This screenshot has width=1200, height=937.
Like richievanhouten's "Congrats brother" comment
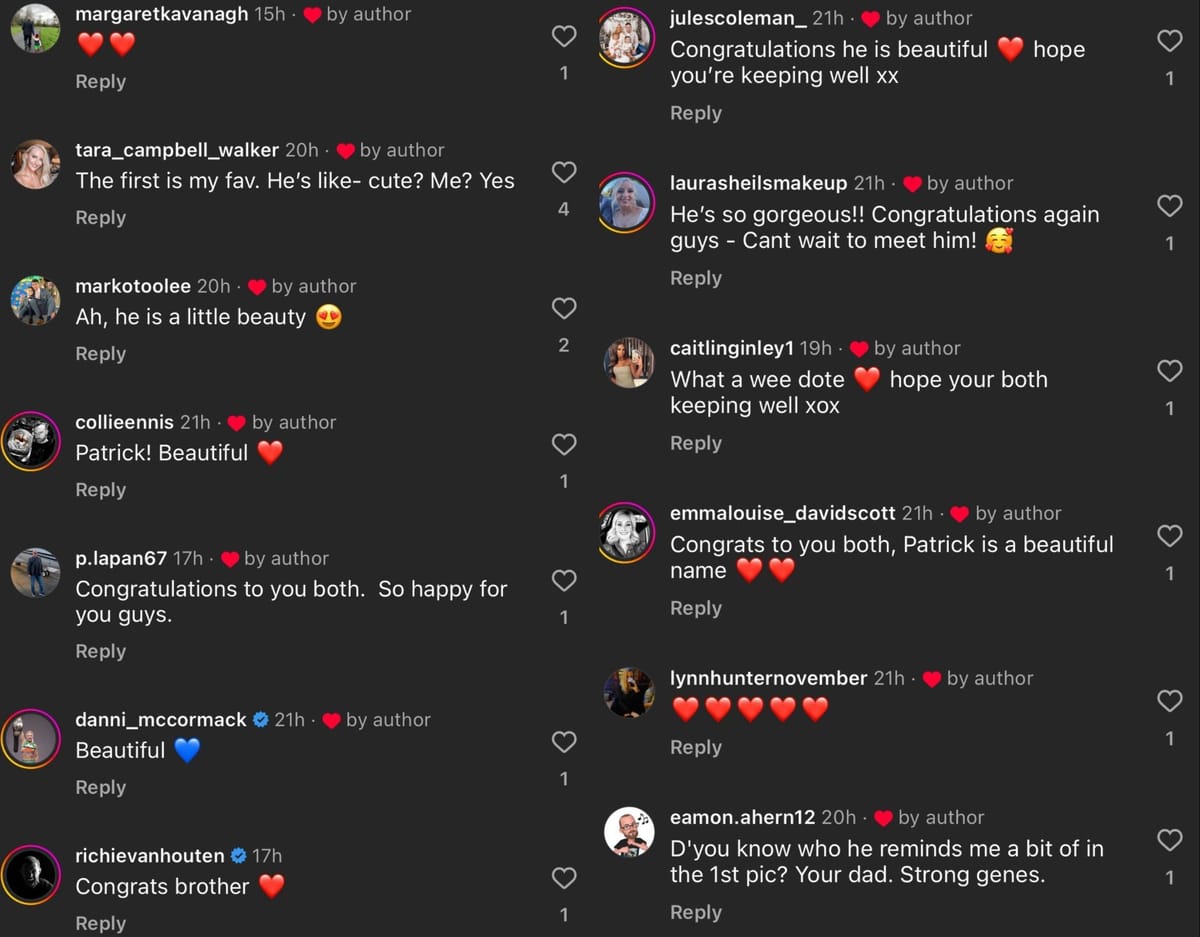click(x=564, y=878)
